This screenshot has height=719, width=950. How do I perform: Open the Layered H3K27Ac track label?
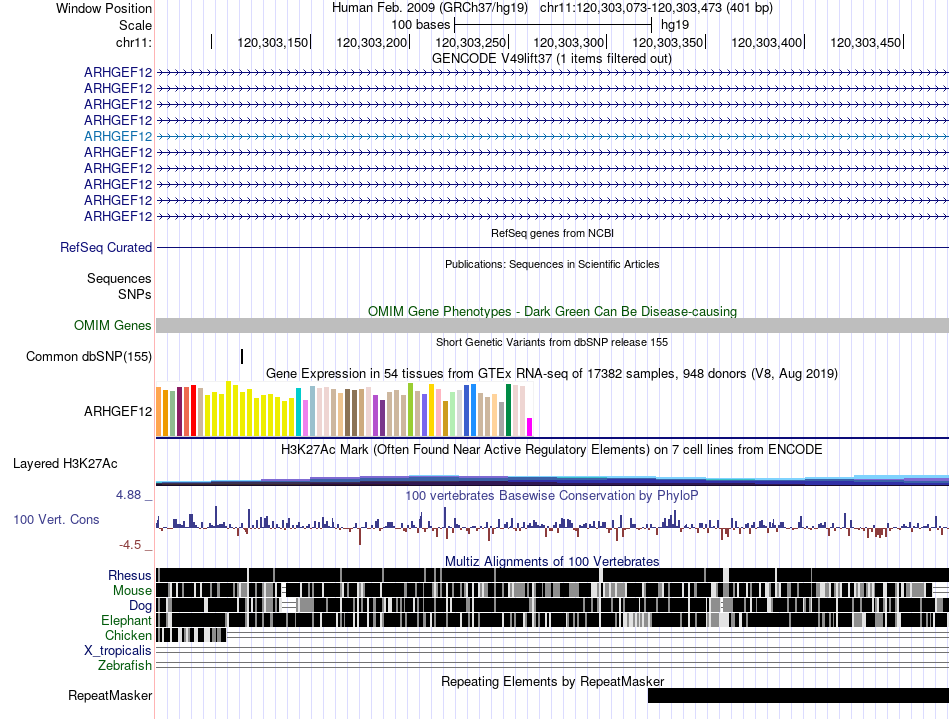(65, 463)
